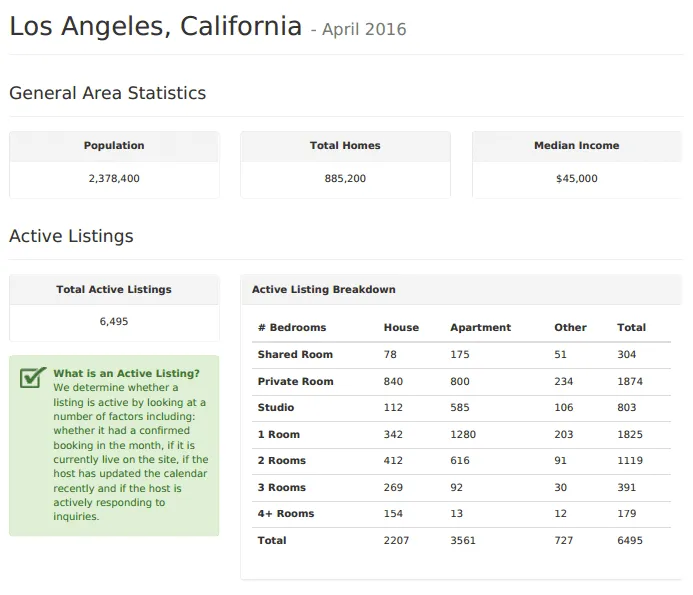
Task: Select the Shared Room row label
Action: tap(295, 355)
